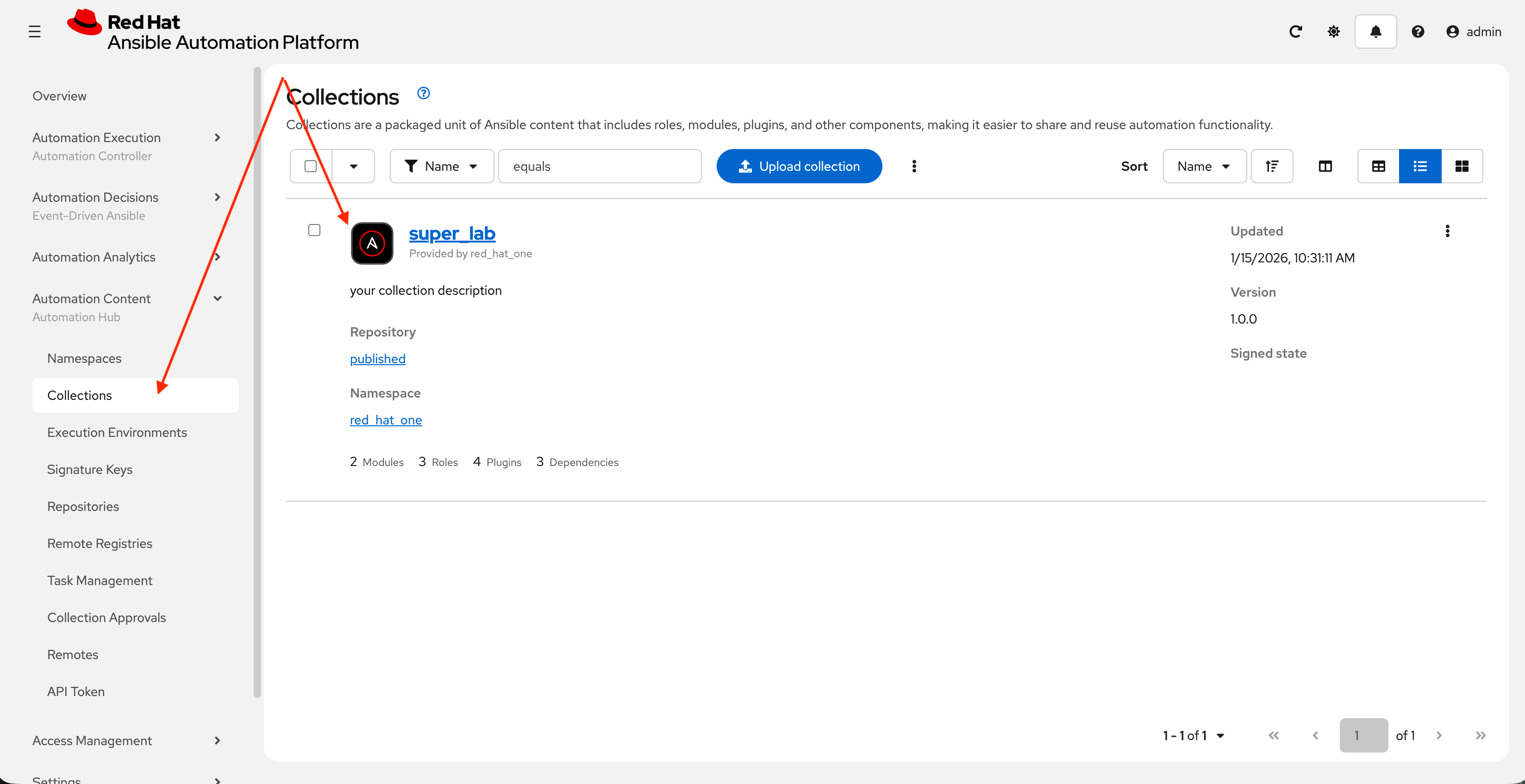Open the Name filter dropdown
This screenshot has width=1525, height=784.
point(442,166)
